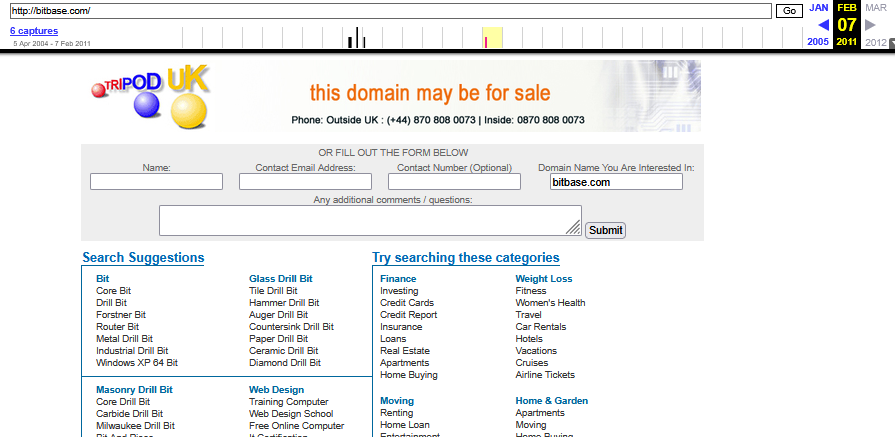895x437 pixels.
Task: Open the Paper Drill Bit link
Action: tap(279, 339)
